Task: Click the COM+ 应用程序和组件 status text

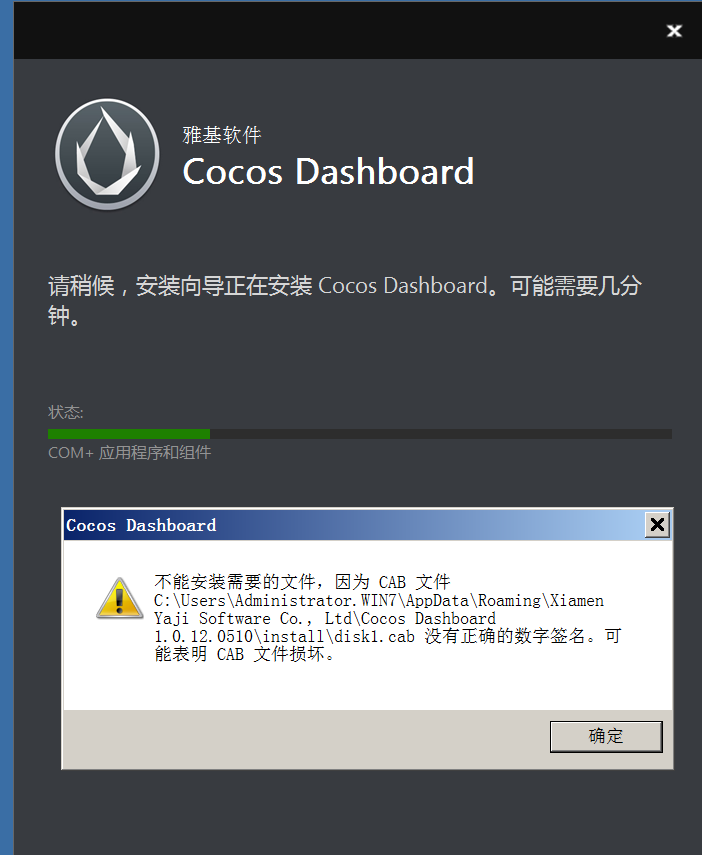Action: click(x=130, y=453)
